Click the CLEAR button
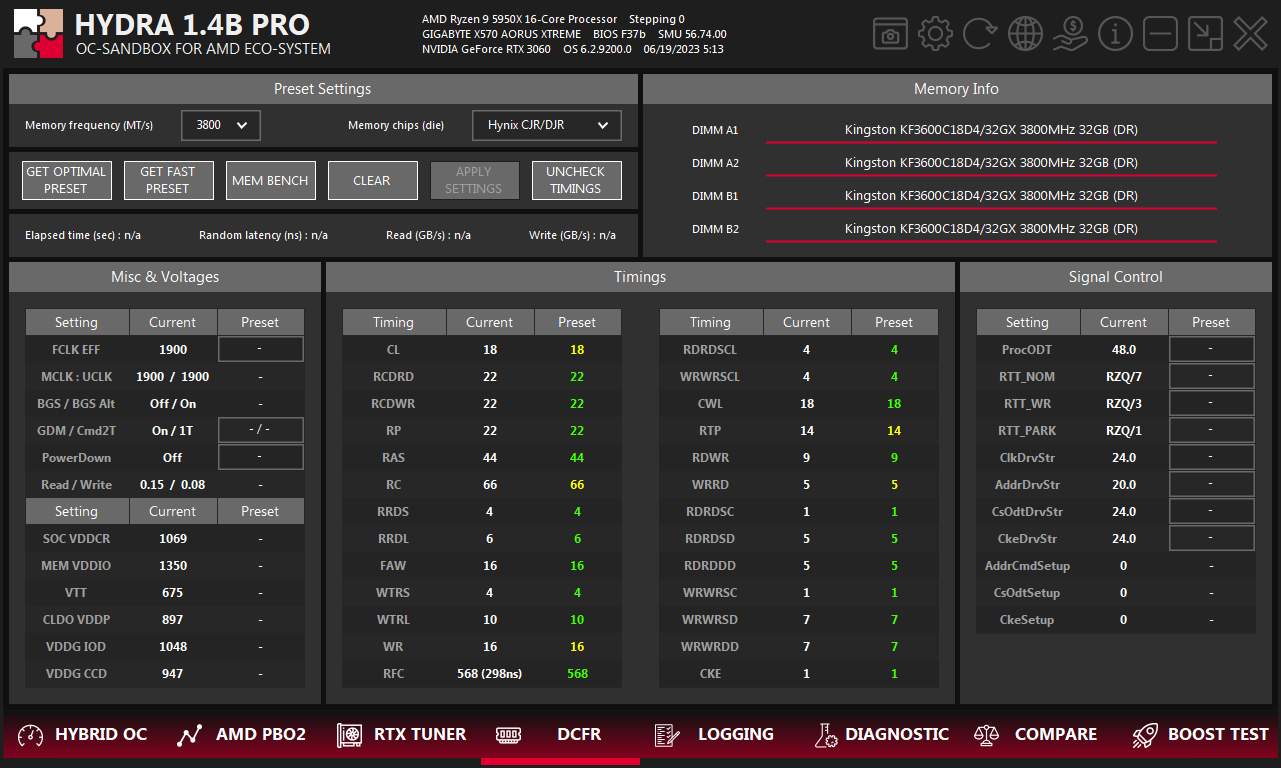The image size is (1281, 768). [372, 180]
